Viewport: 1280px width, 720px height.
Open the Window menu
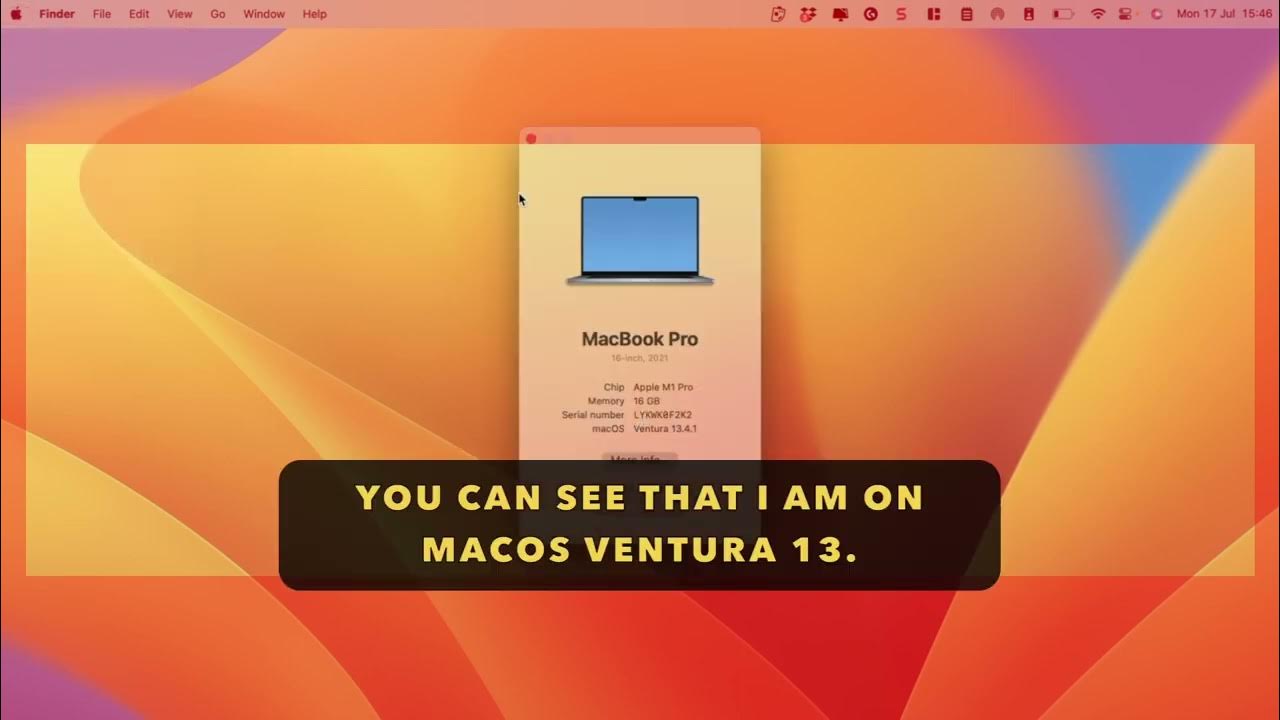coord(264,14)
